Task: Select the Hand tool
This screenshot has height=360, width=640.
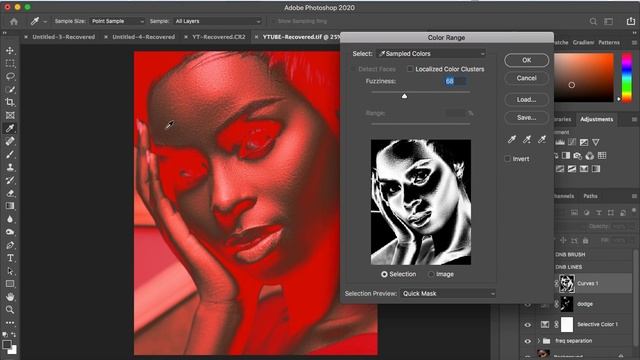Action: (10, 297)
